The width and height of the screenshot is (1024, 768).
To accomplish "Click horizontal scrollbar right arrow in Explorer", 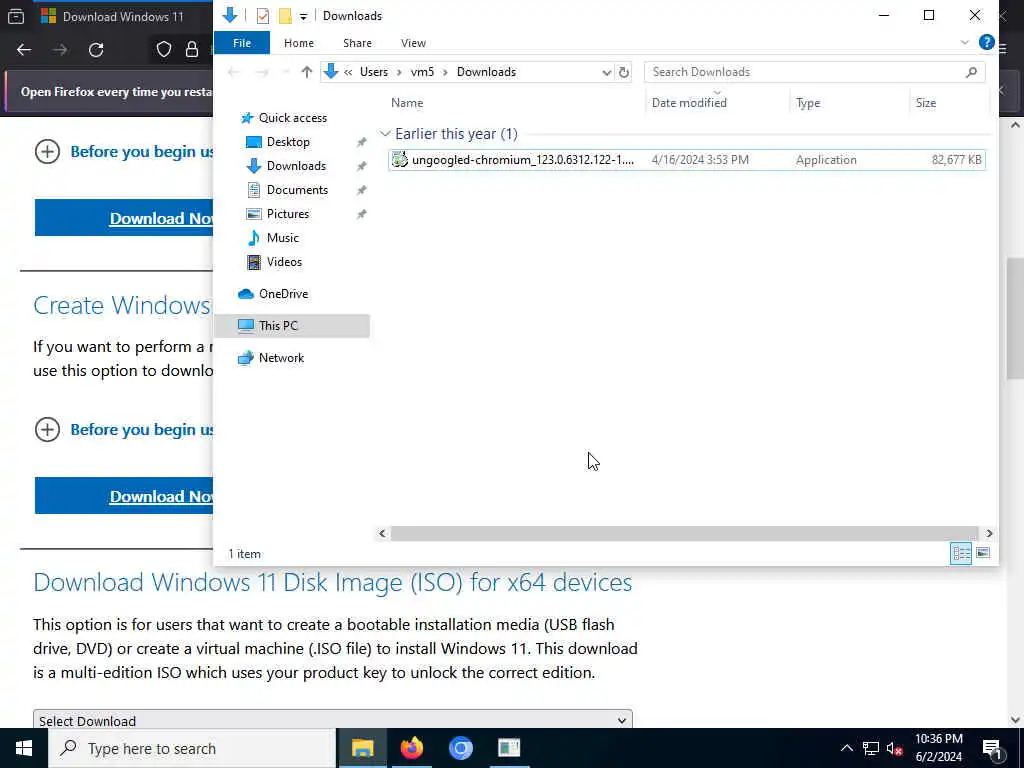I will coord(989,534).
